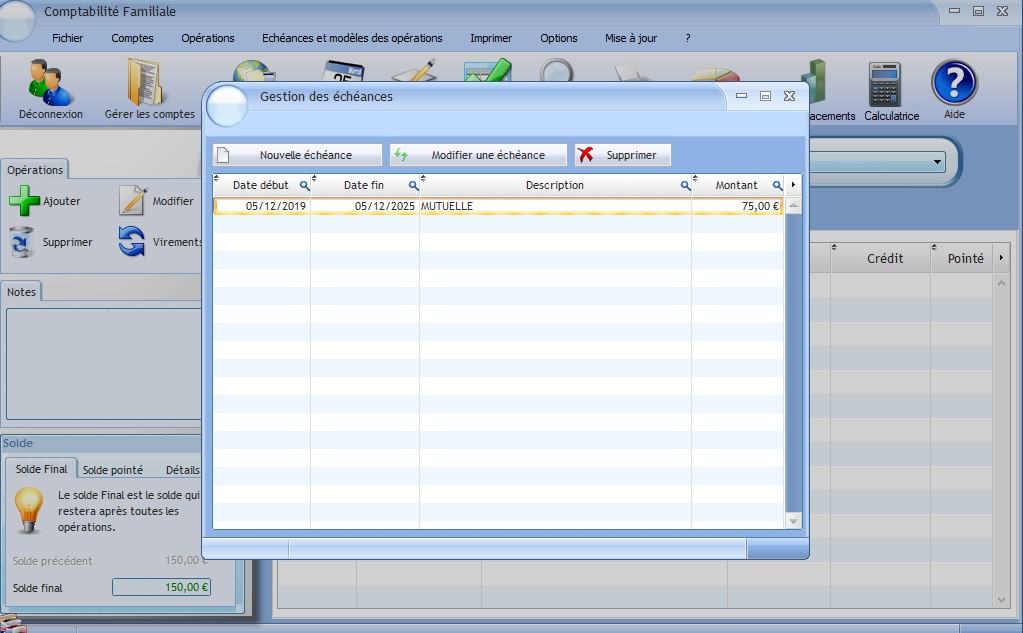Screen dimensions: 1023x633
Task: Toggle sort arrows on Montant column
Action: [695, 178]
